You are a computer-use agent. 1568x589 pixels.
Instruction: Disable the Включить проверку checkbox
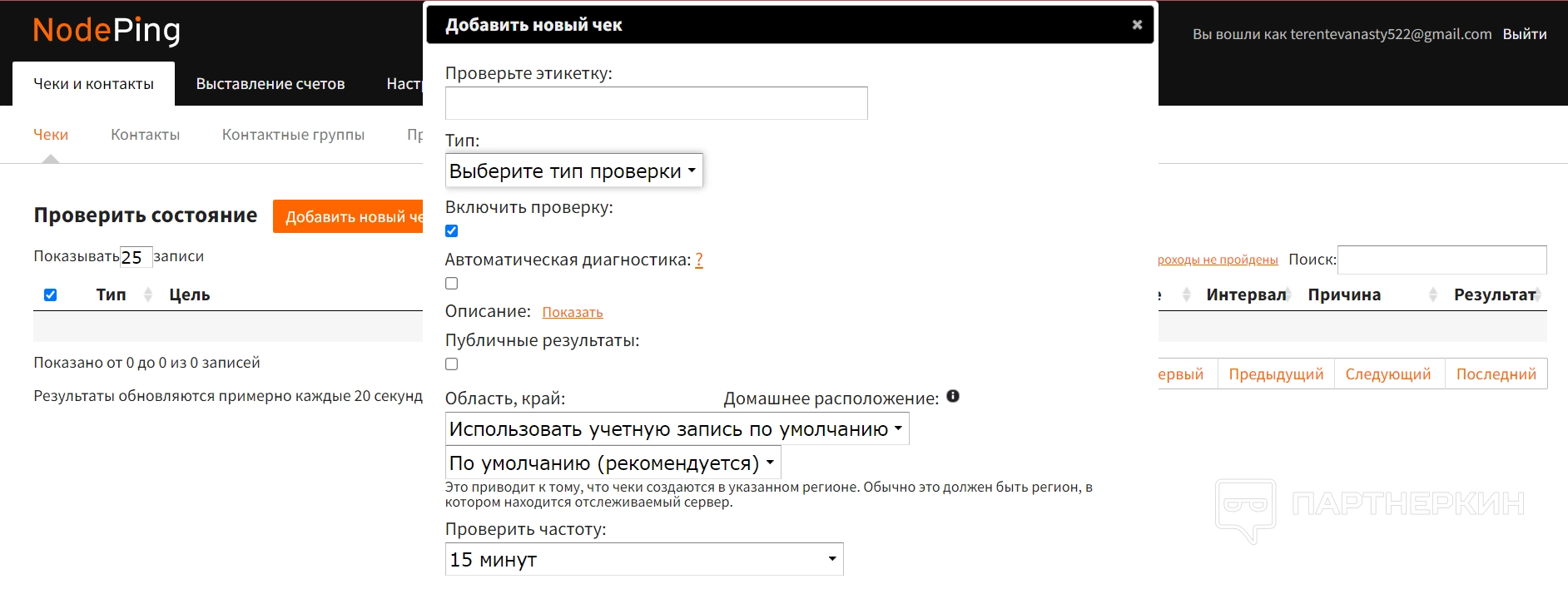pos(452,231)
